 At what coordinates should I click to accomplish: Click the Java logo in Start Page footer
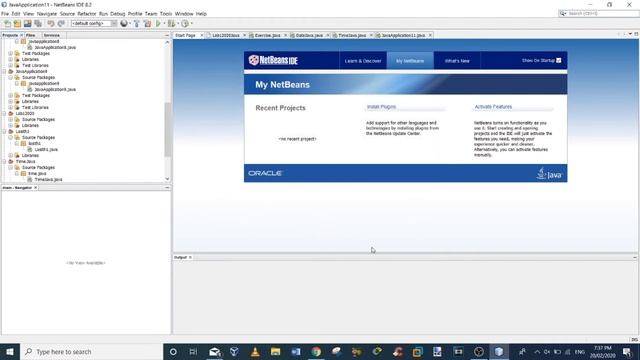tap(549, 173)
